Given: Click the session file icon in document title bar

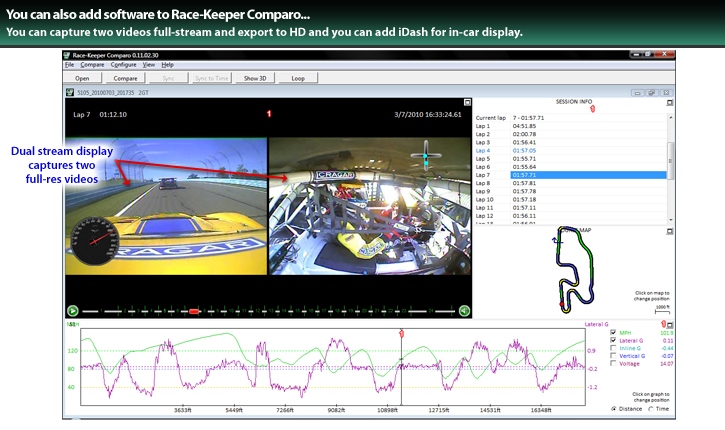Looking at the screenshot, I should [69, 92].
